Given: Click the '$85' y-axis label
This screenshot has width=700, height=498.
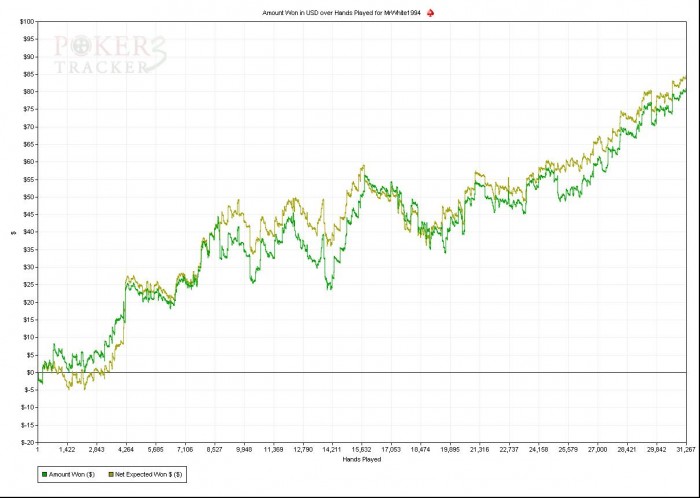Looking at the screenshot, I should click(x=28, y=74).
